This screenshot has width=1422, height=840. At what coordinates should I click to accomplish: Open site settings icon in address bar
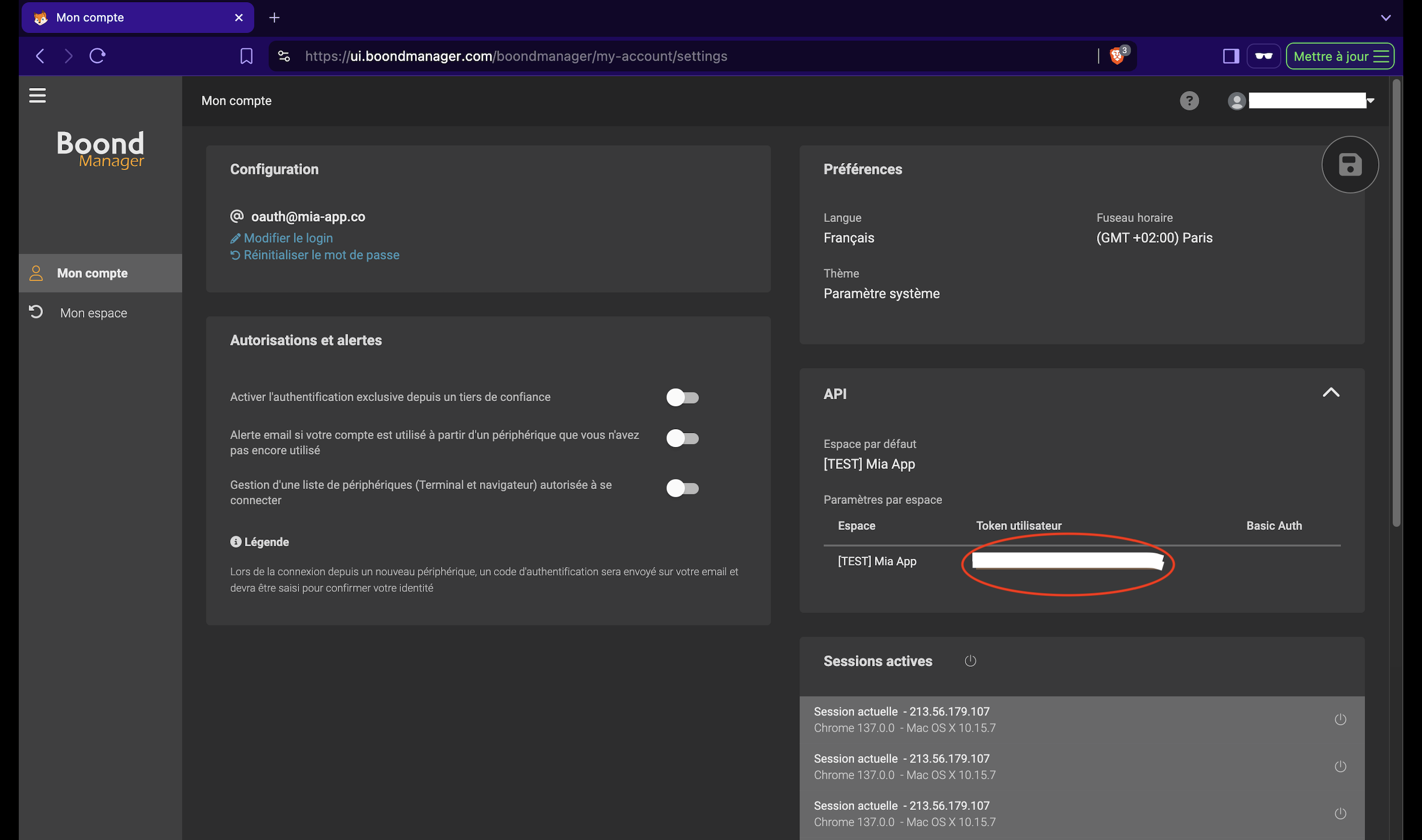284,56
